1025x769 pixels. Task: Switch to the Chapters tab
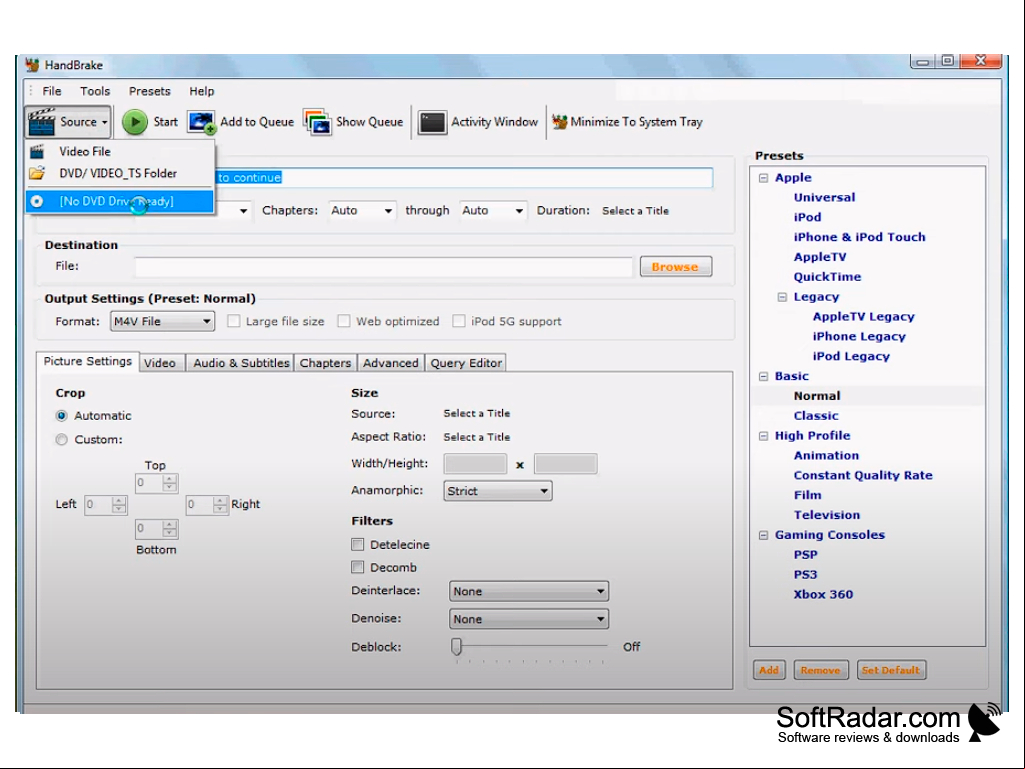pos(326,363)
